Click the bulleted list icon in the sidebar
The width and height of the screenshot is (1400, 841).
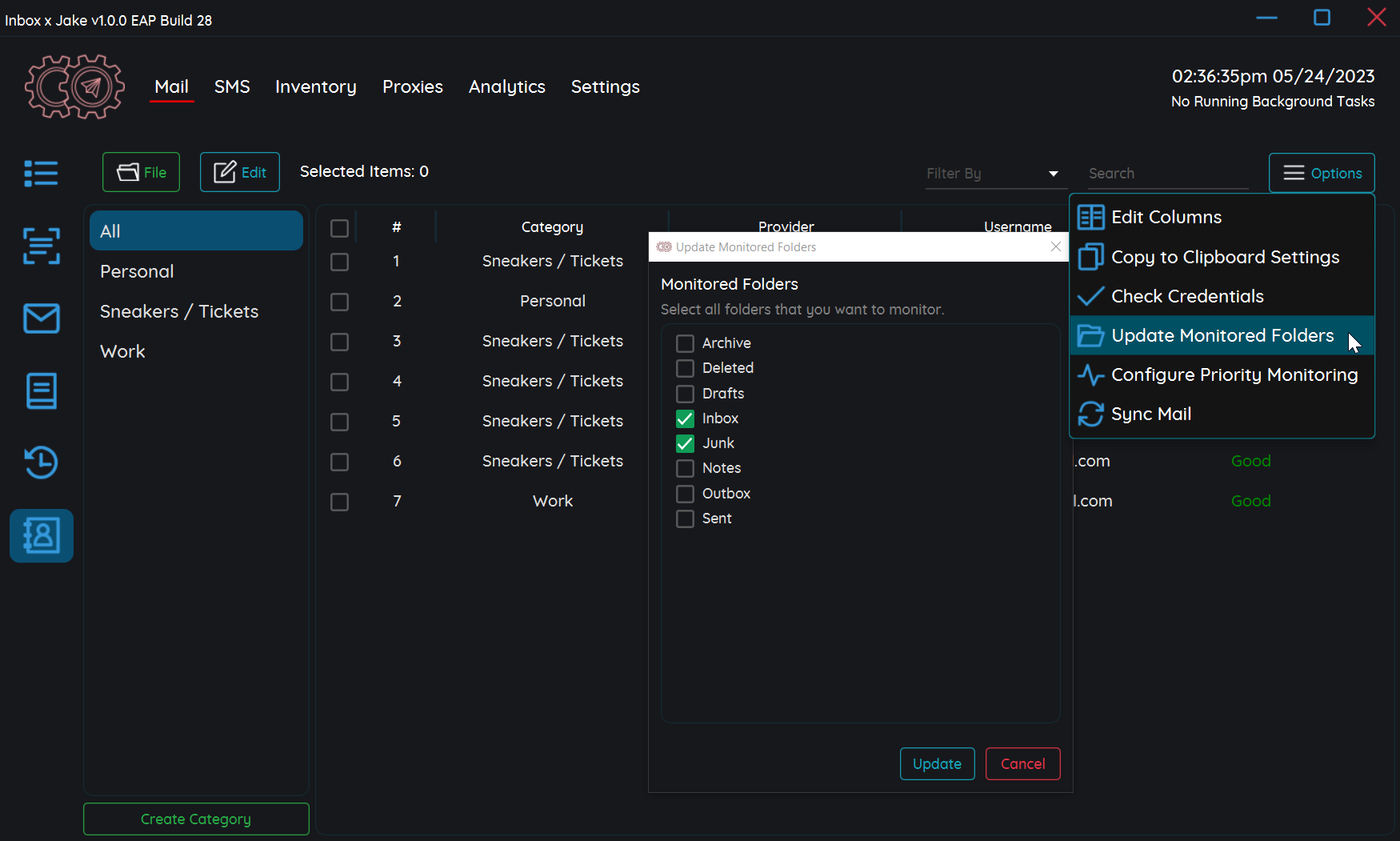41,173
